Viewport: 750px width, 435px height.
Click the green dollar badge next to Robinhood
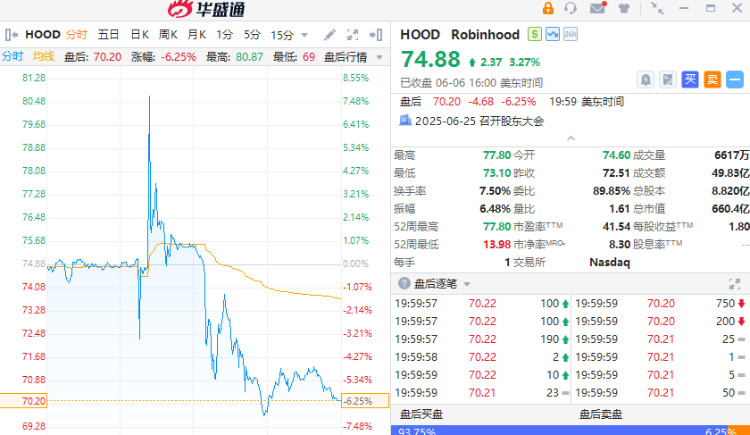click(x=534, y=34)
